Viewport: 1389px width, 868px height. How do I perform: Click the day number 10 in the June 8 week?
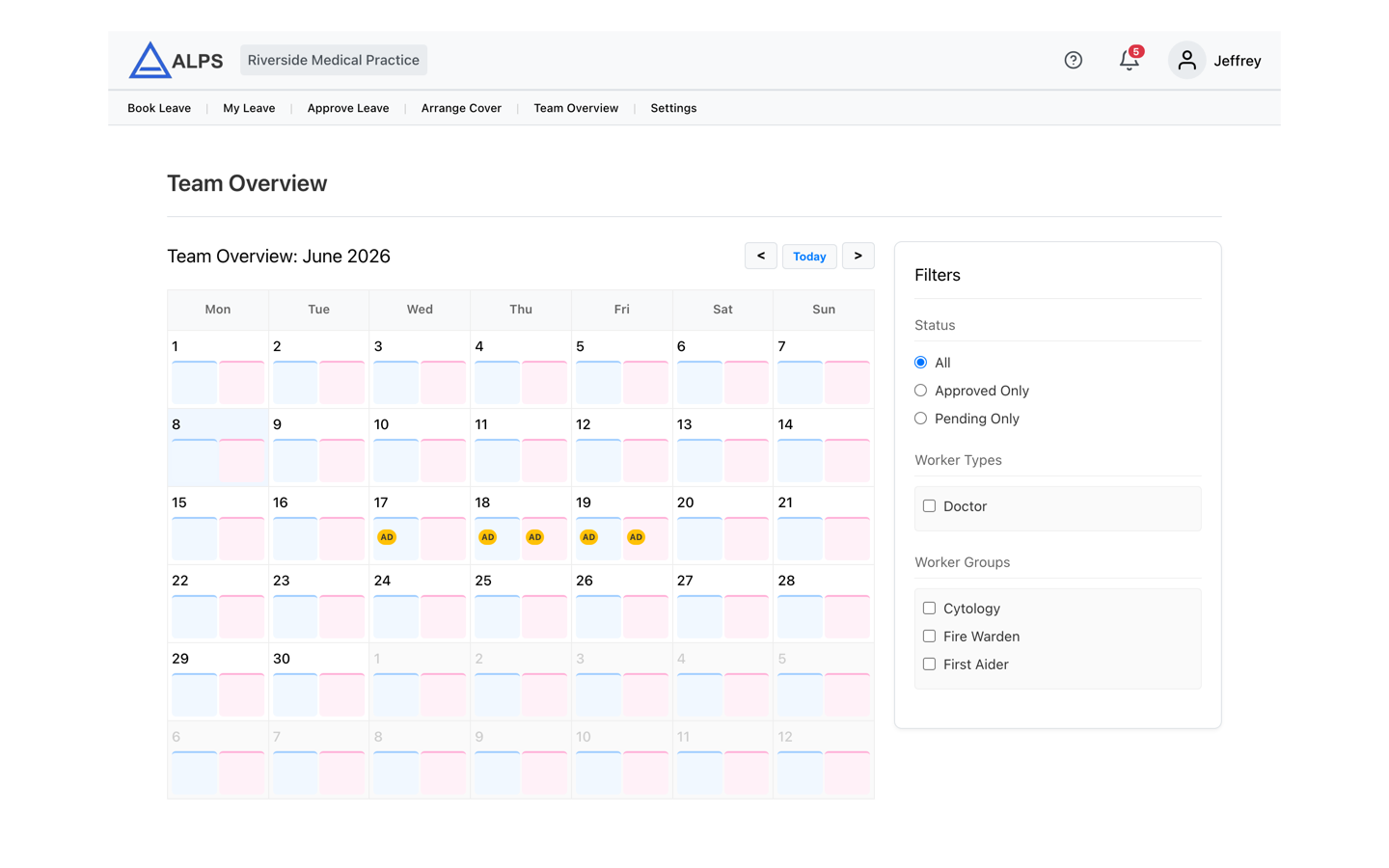tap(382, 424)
